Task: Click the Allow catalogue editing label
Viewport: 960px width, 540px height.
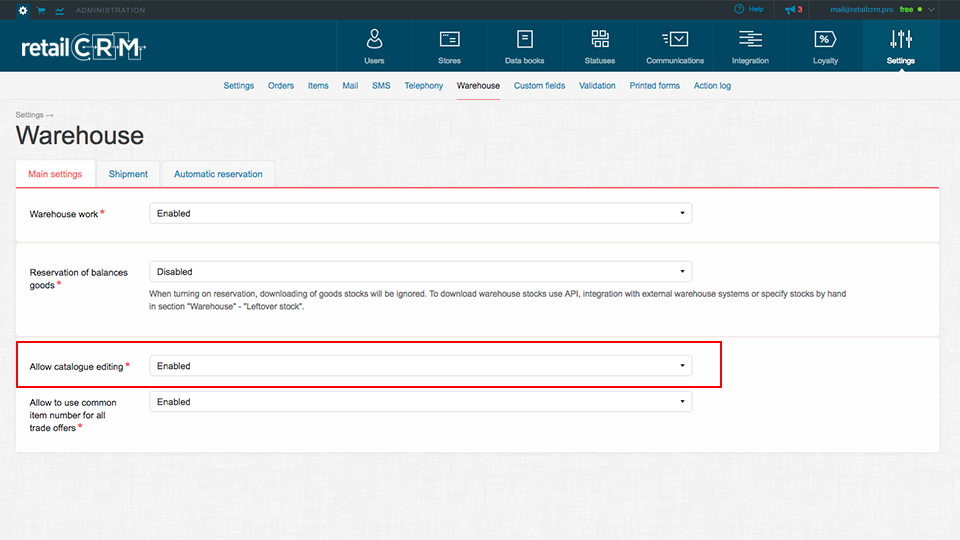Action: pyautogui.click(x=77, y=367)
